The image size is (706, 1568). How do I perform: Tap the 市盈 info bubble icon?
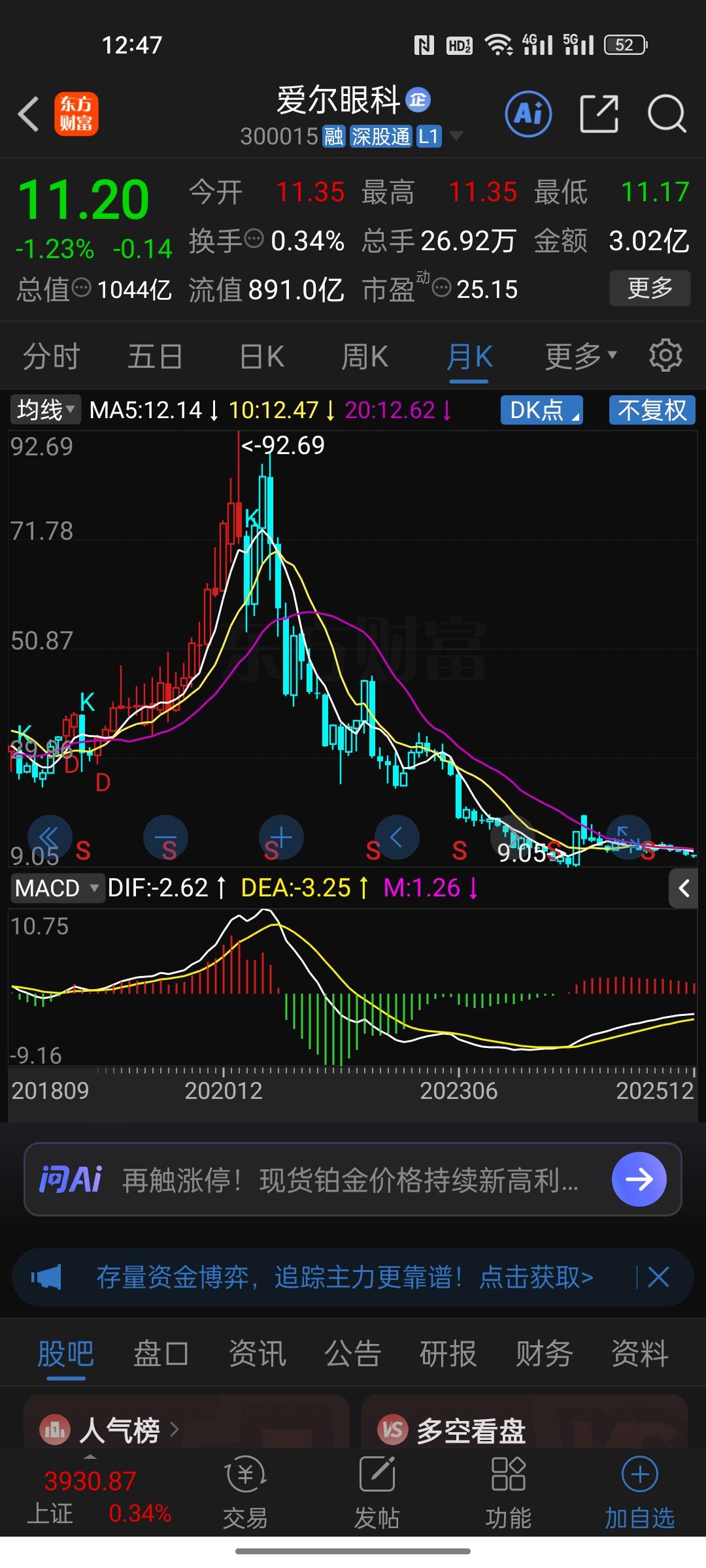442,287
